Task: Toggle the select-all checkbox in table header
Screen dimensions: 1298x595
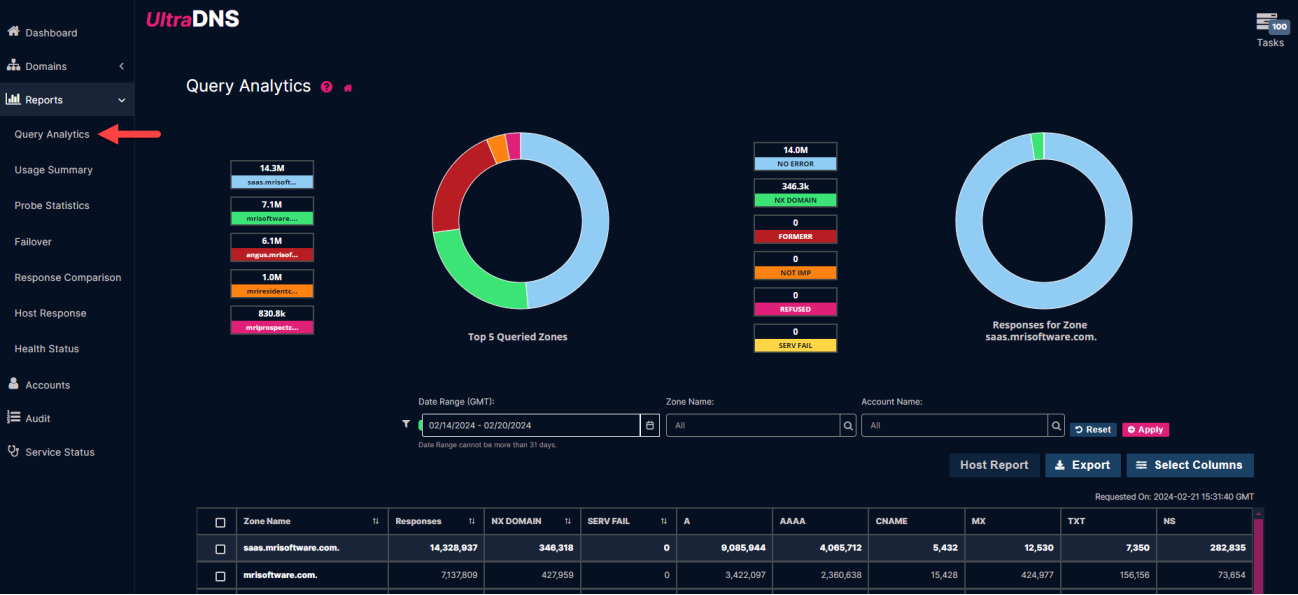Action: (220, 522)
